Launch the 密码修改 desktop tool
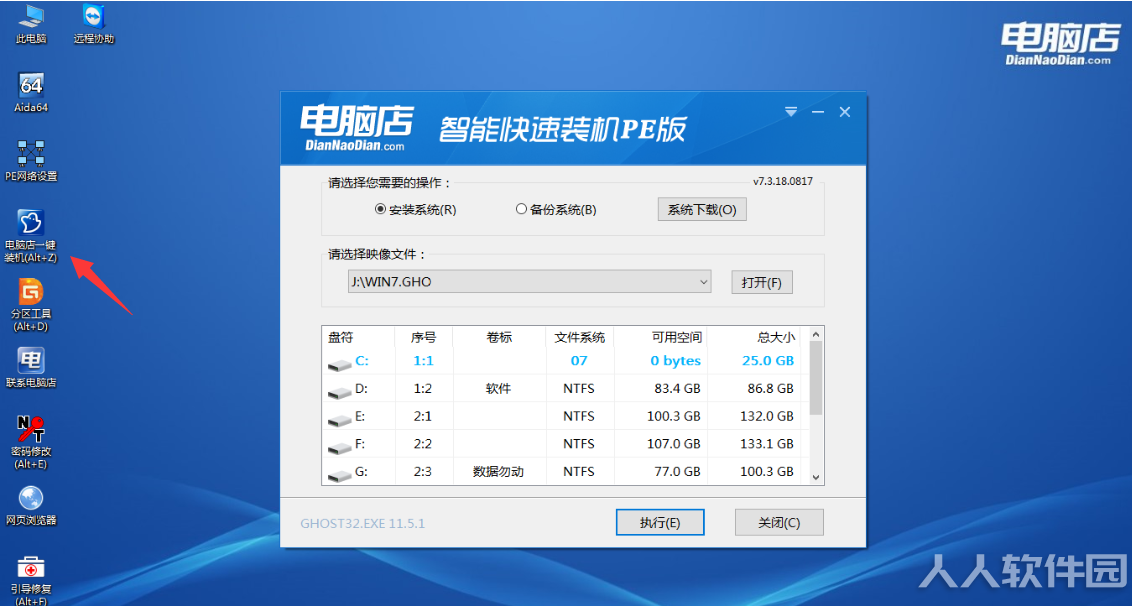 click(x=31, y=442)
